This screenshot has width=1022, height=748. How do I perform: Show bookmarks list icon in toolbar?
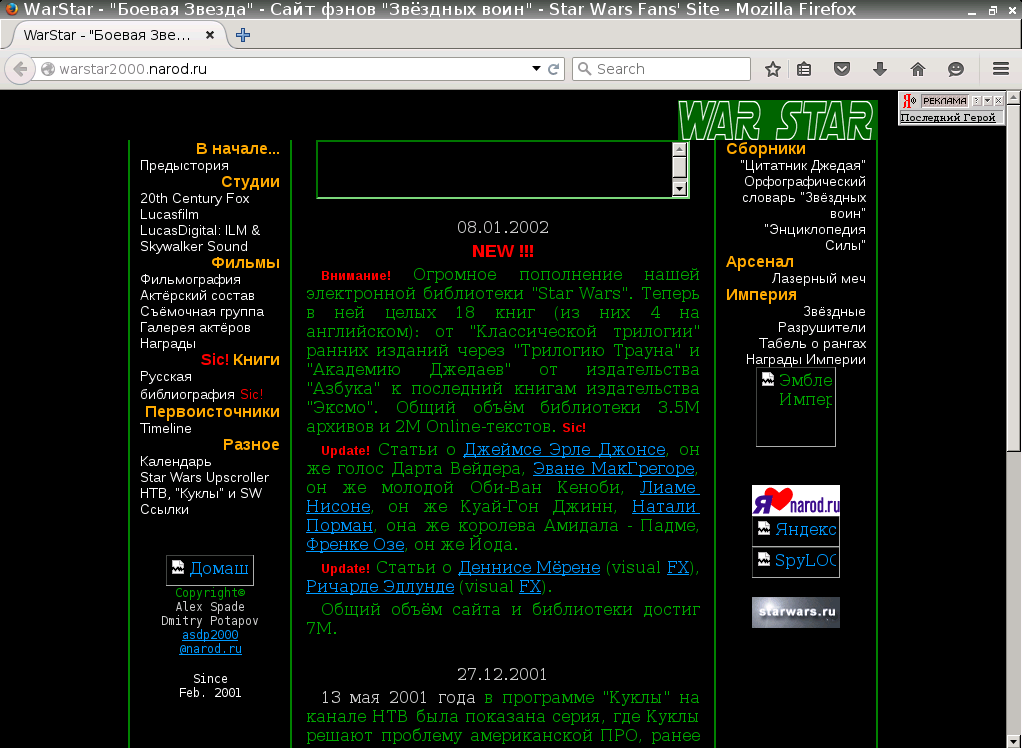(x=804, y=69)
